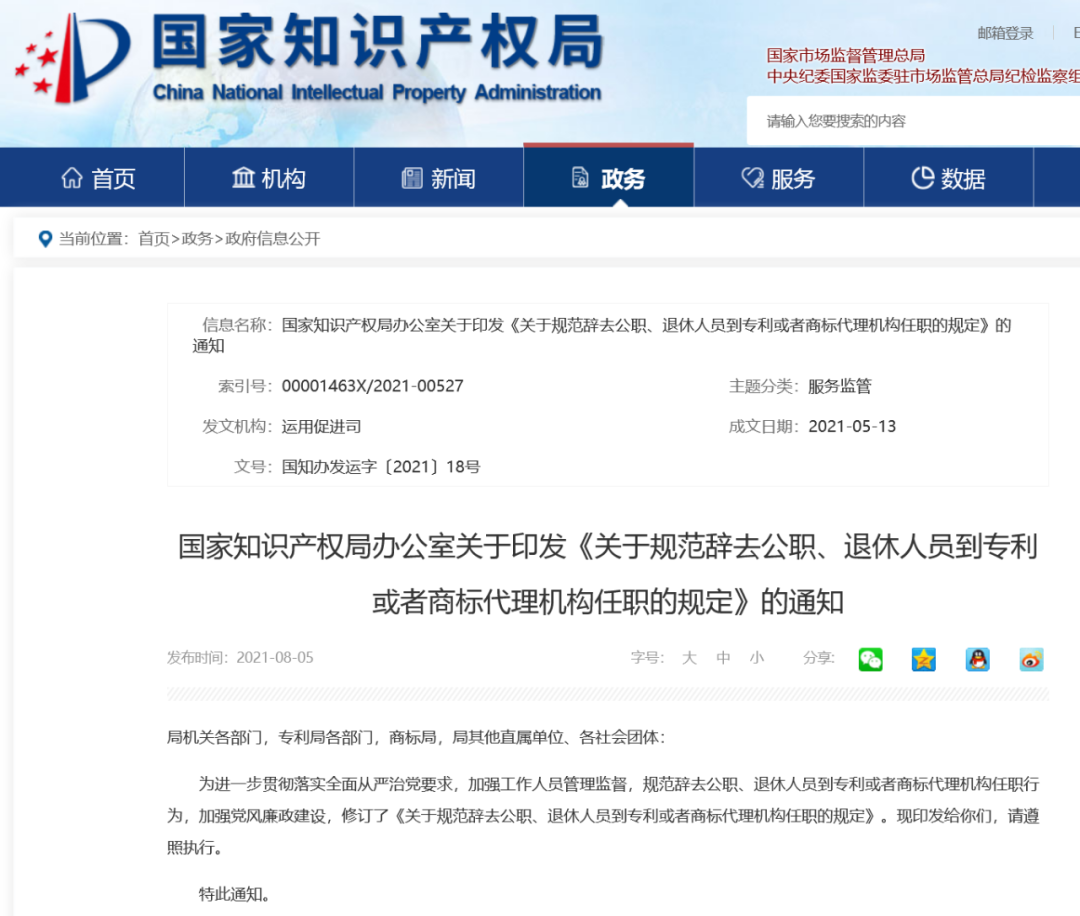Click the salutation line 局机关各部门
The height and width of the screenshot is (916, 1080).
tap(416, 738)
